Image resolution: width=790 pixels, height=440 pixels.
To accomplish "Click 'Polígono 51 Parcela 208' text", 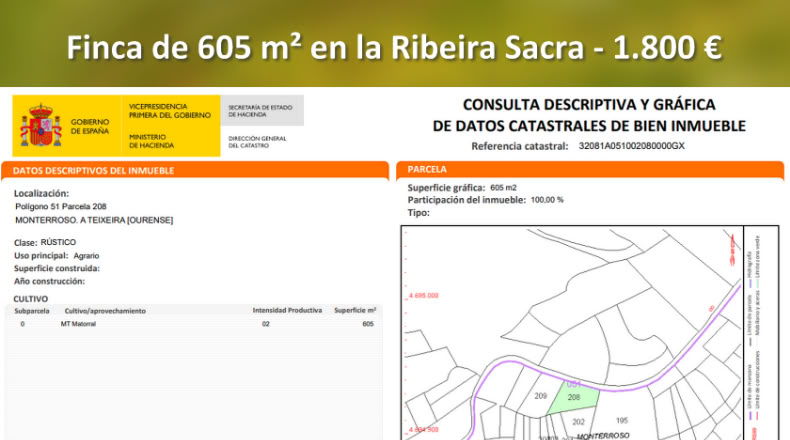I will 60,206.
